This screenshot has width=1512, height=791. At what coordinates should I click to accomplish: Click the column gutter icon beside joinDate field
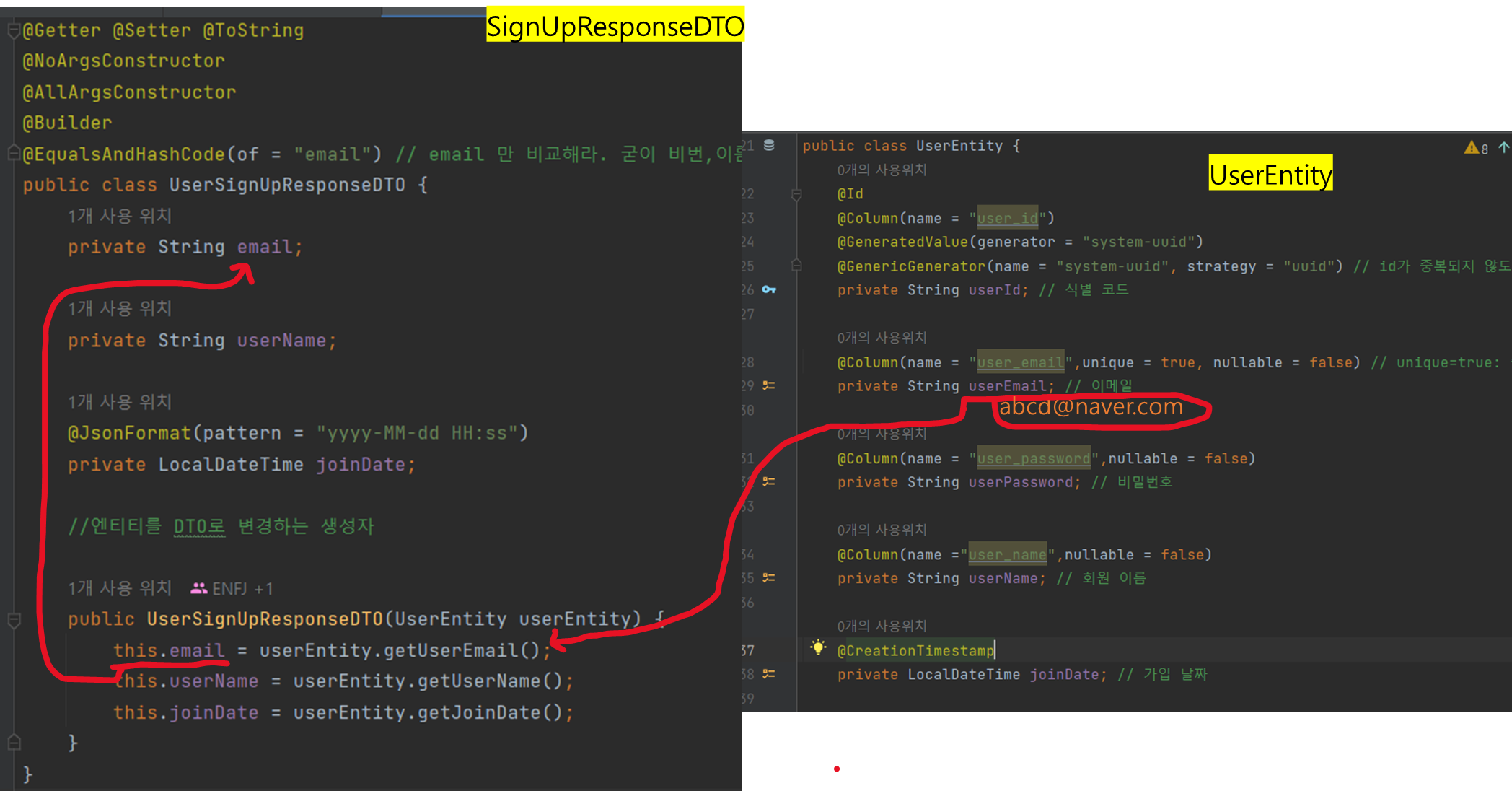tap(769, 673)
